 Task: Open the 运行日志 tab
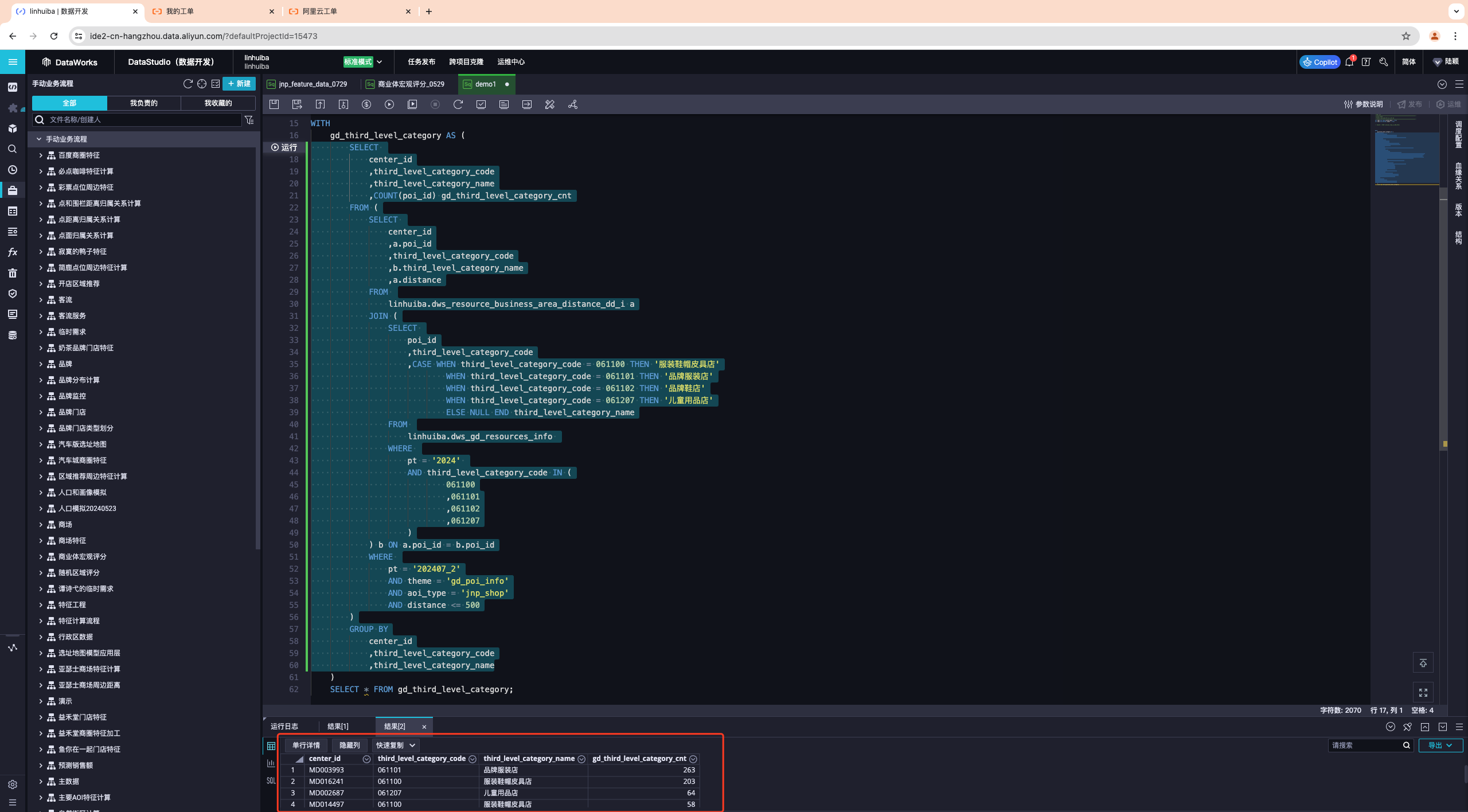[x=284, y=726]
